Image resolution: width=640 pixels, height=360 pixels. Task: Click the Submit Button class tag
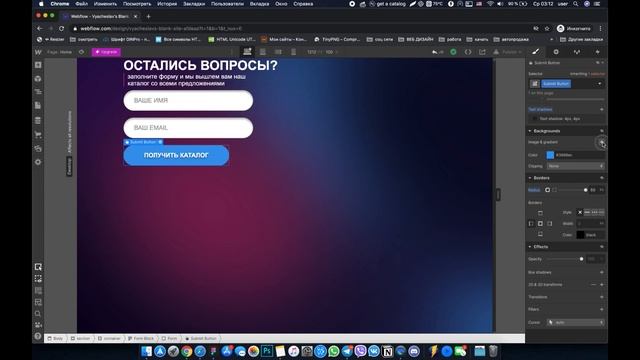tap(556, 84)
